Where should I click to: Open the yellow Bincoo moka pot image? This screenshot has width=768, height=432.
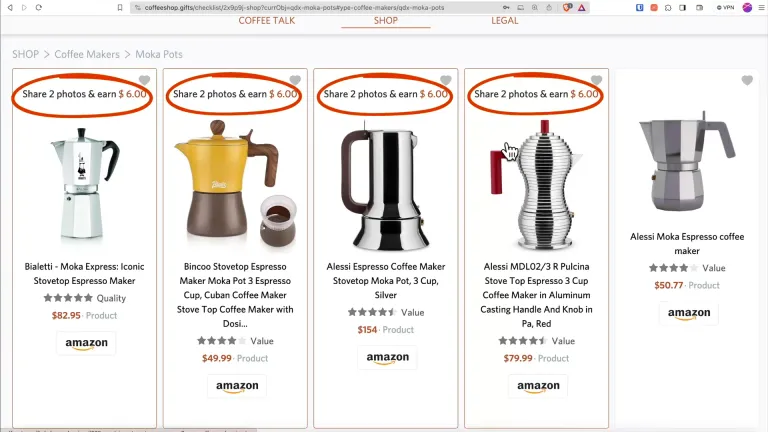(x=235, y=185)
